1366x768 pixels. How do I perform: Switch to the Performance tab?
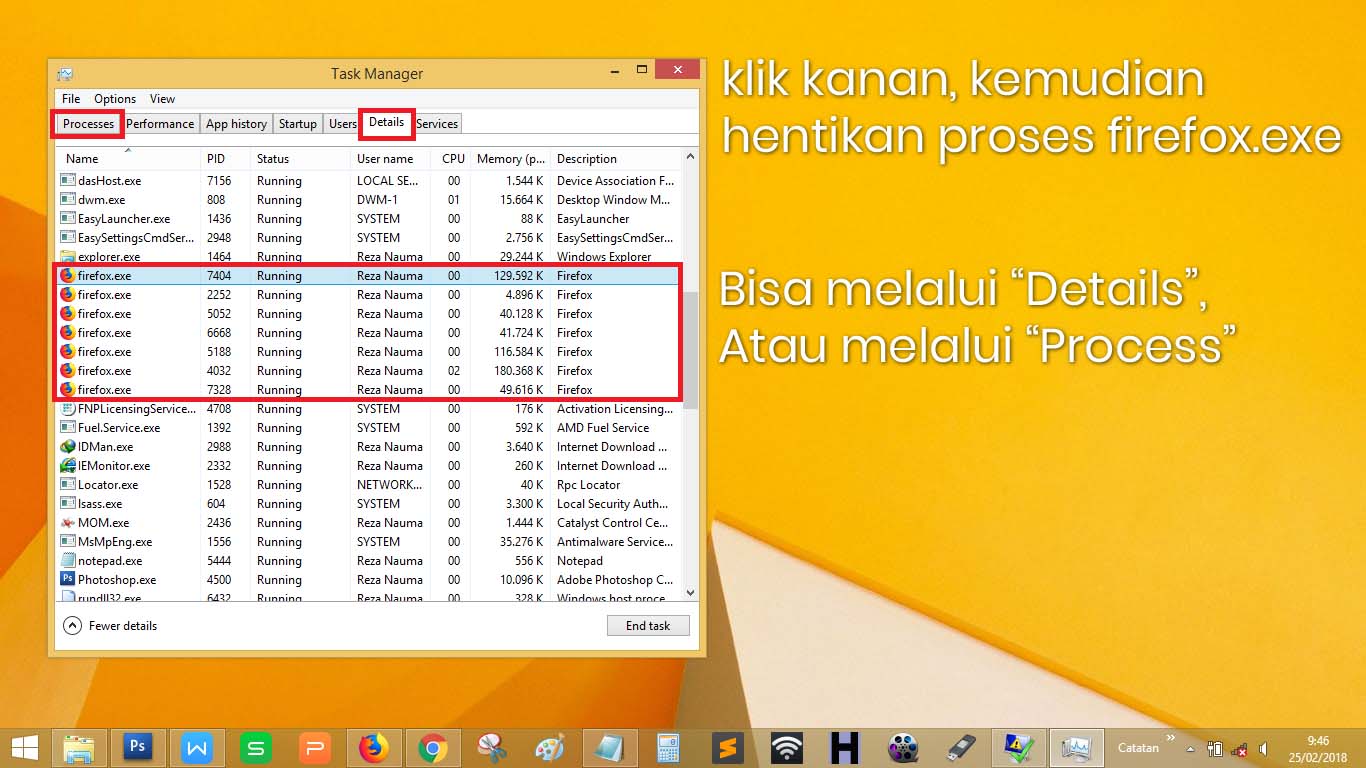click(160, 124)
